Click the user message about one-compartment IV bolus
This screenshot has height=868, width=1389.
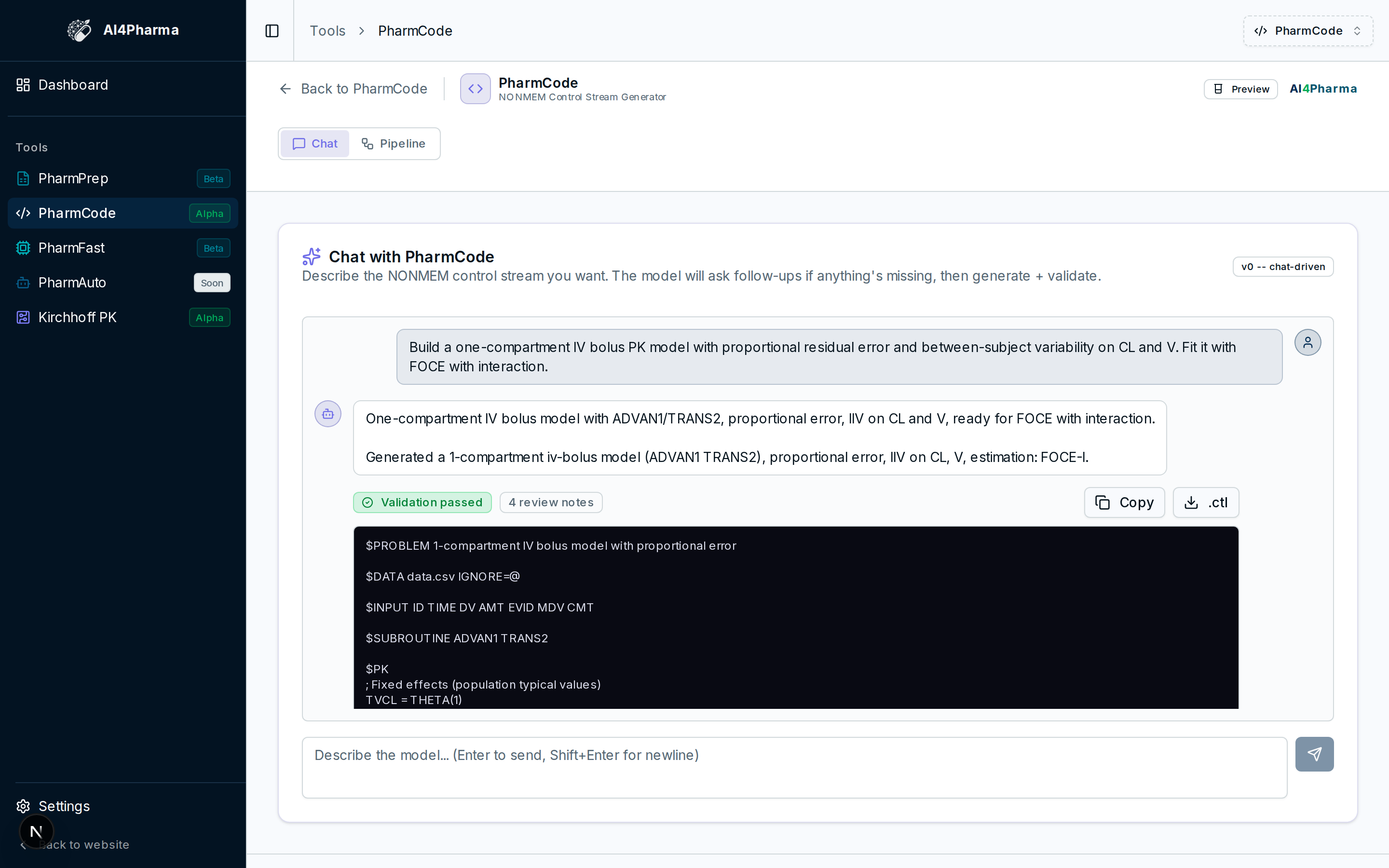pyautogui.click(x=839, y=356)
